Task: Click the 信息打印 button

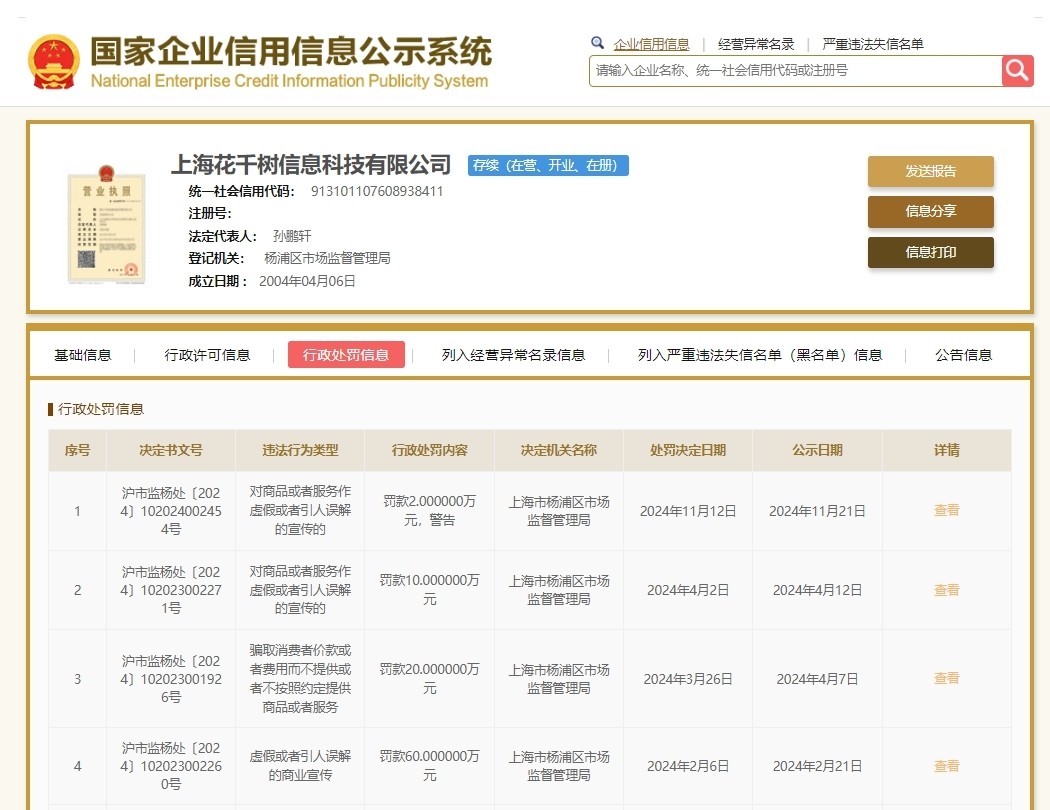Action: click(x=931, y=252)
